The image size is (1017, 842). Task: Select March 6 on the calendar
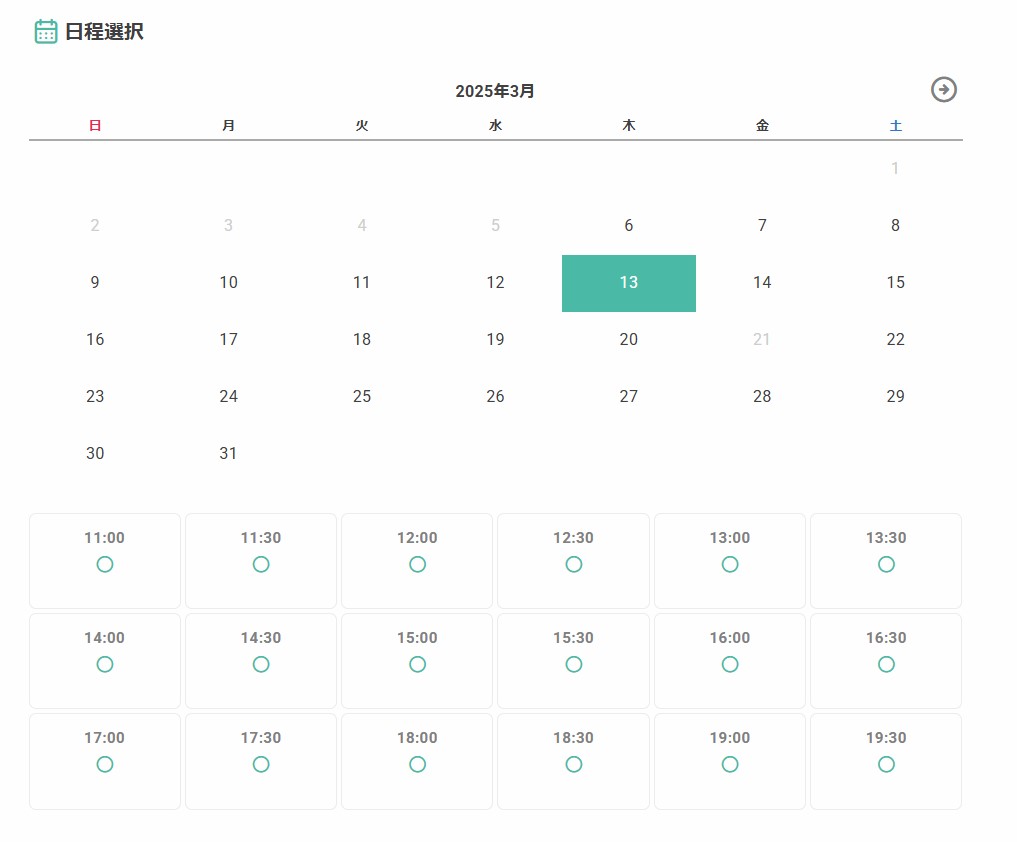pyautogui.click(x=628, y=226)
